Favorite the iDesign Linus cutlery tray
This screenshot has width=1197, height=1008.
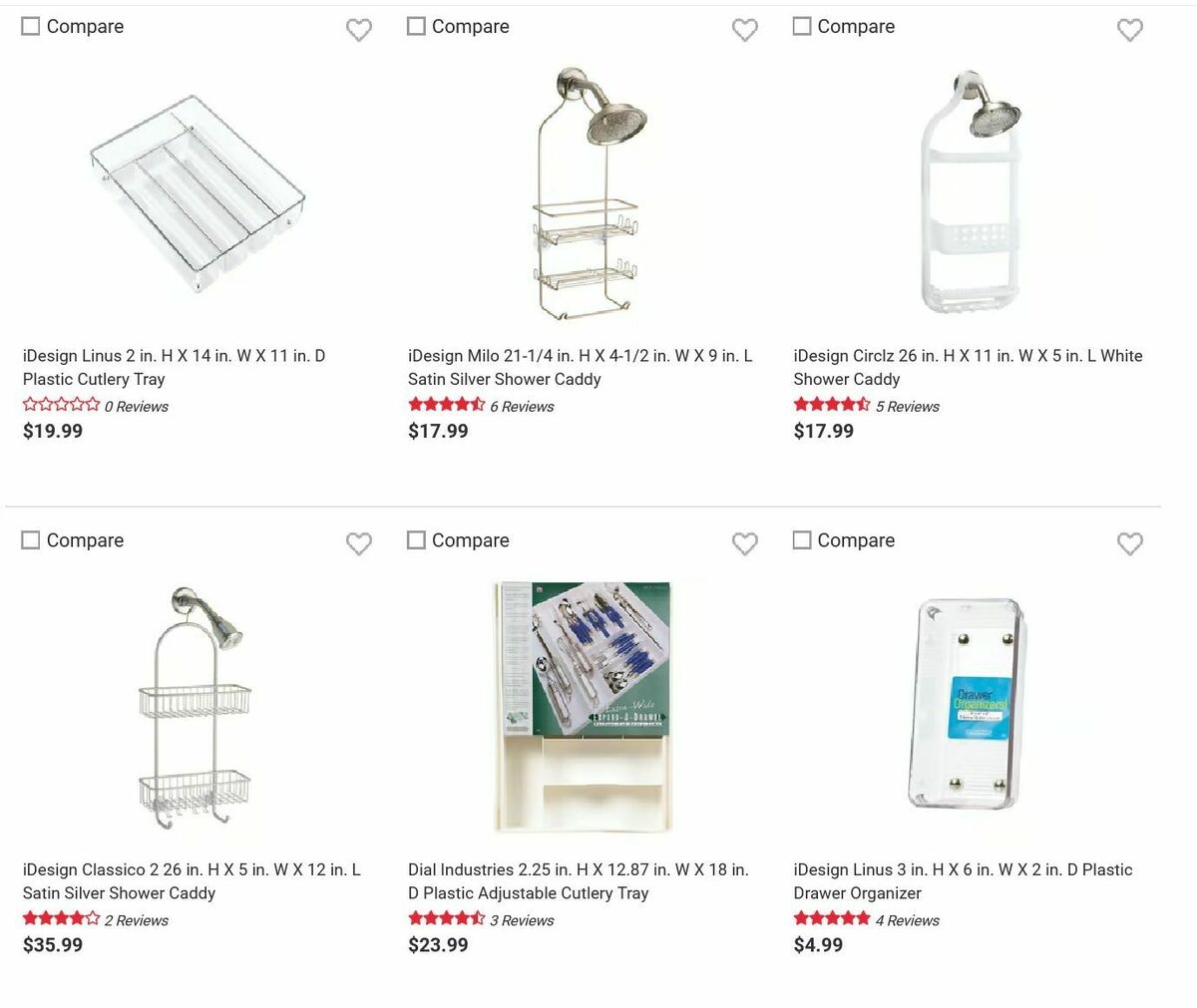tap(359, 30)
